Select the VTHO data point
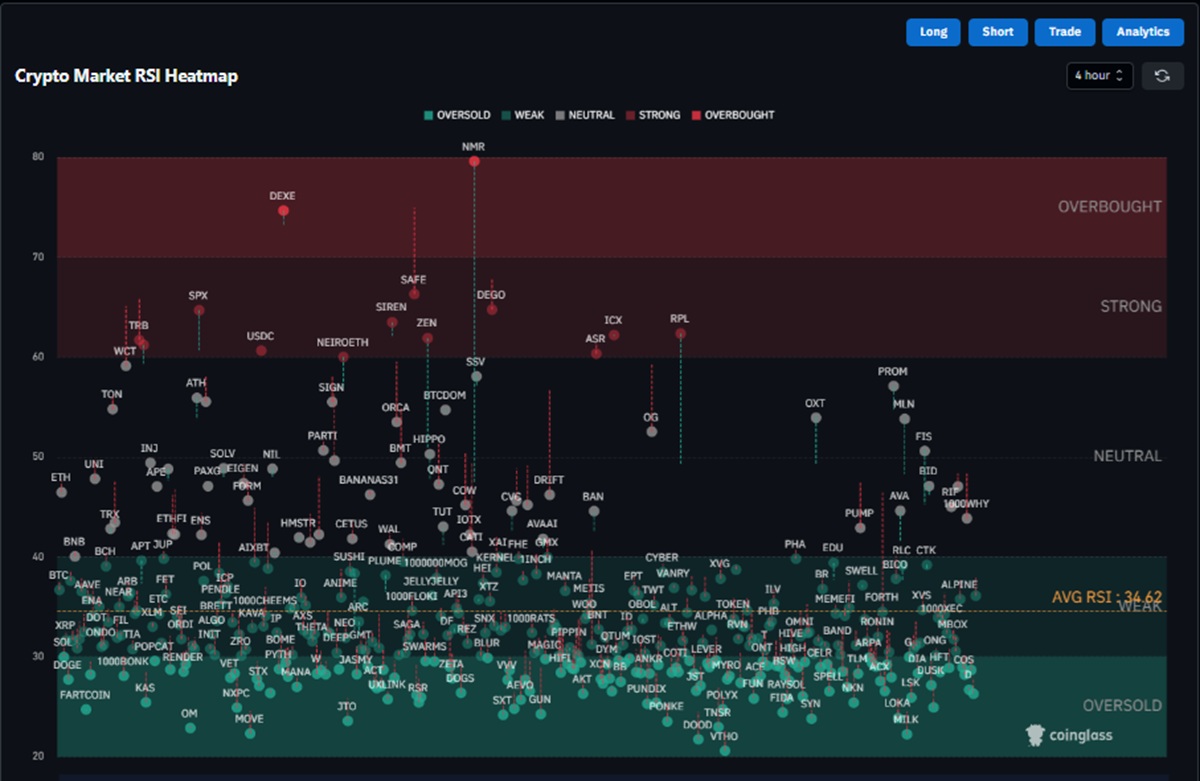This screenshot has width=1200, height=781. [x=724, y=750]
